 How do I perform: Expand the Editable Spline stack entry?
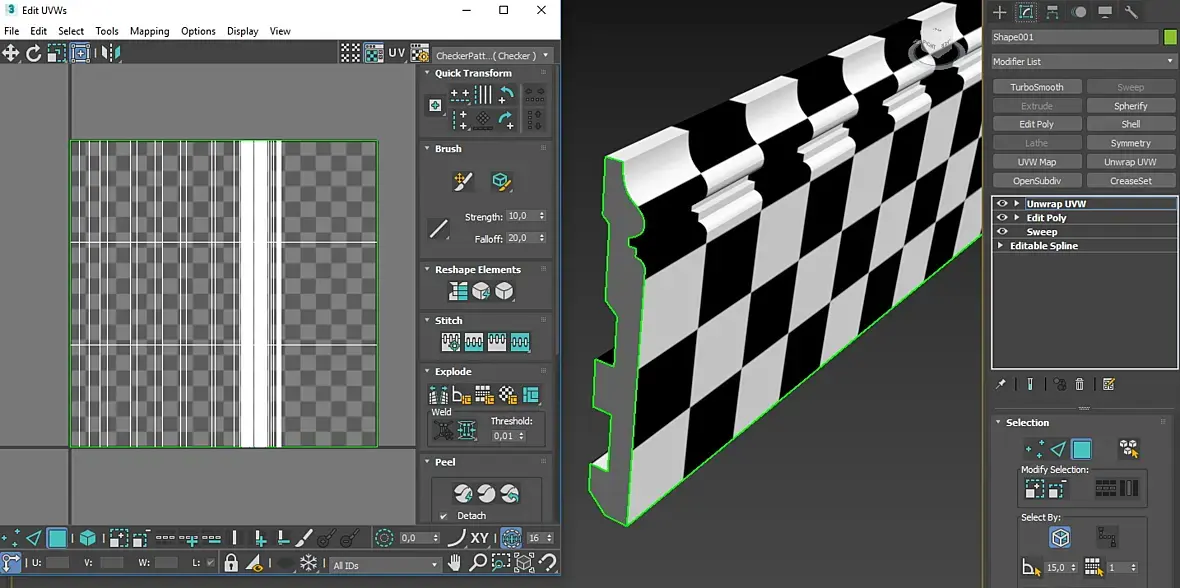point(1000,245)
